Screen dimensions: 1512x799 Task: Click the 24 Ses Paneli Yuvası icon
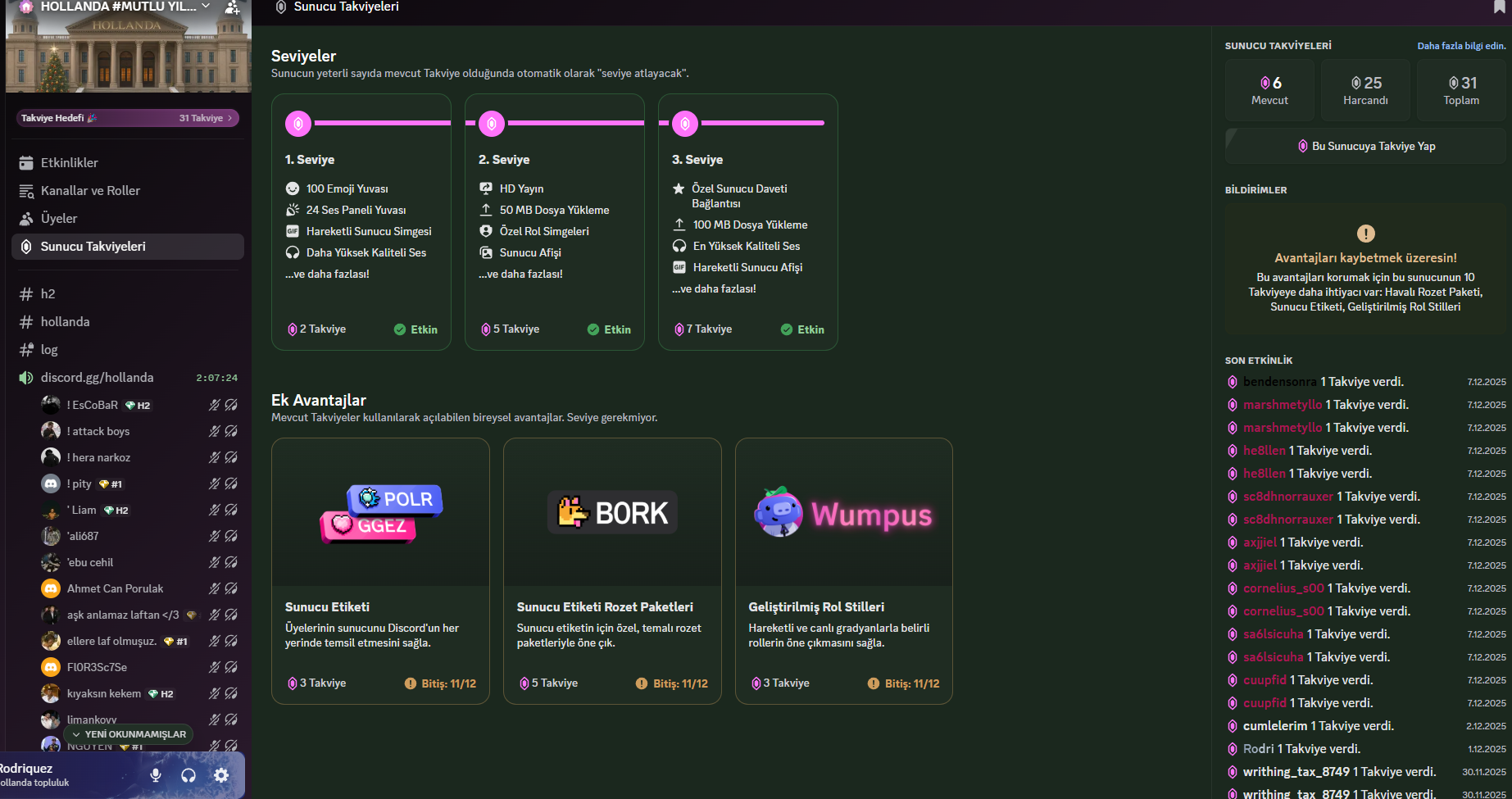pos(293,210)
